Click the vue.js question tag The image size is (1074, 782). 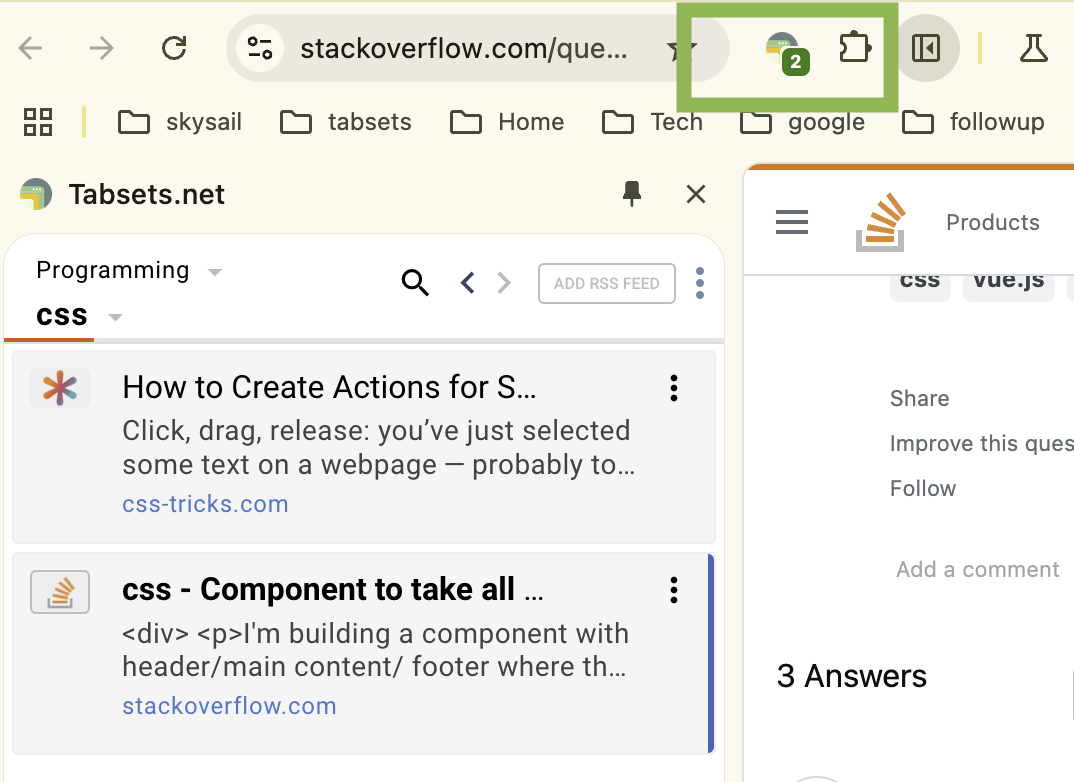[x=1008, y=284]
